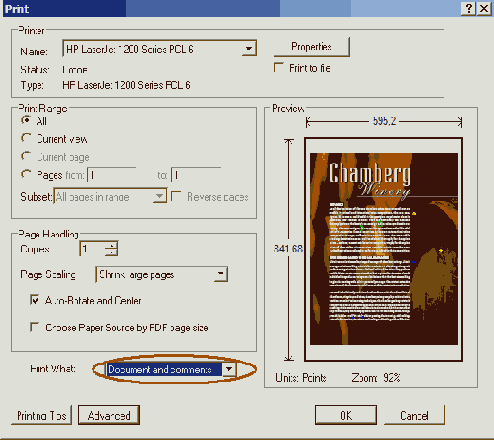The height and width of the screenshot is (440, 494).
Task: Toggle Reverse pages checkbox
Action: click(x=176, y=196)
